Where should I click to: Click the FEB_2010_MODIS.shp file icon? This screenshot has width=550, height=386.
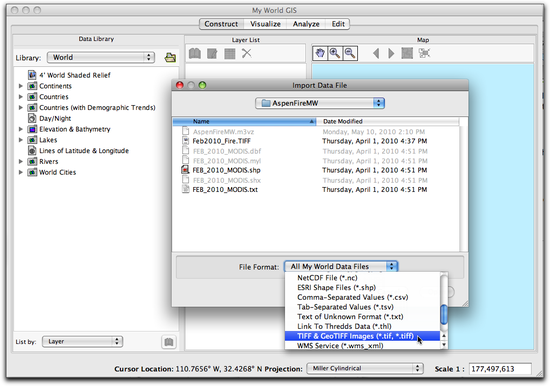click(x=185, y=170)
